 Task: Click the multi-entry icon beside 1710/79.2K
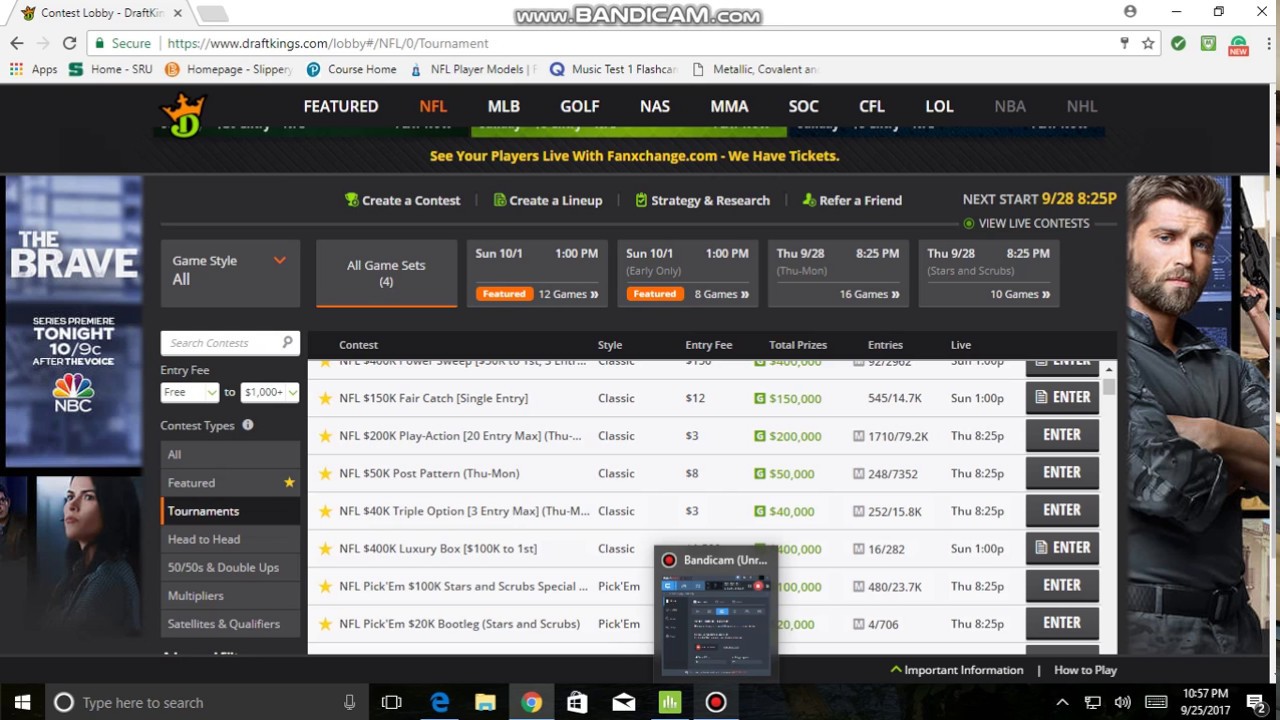coord(858,436)
